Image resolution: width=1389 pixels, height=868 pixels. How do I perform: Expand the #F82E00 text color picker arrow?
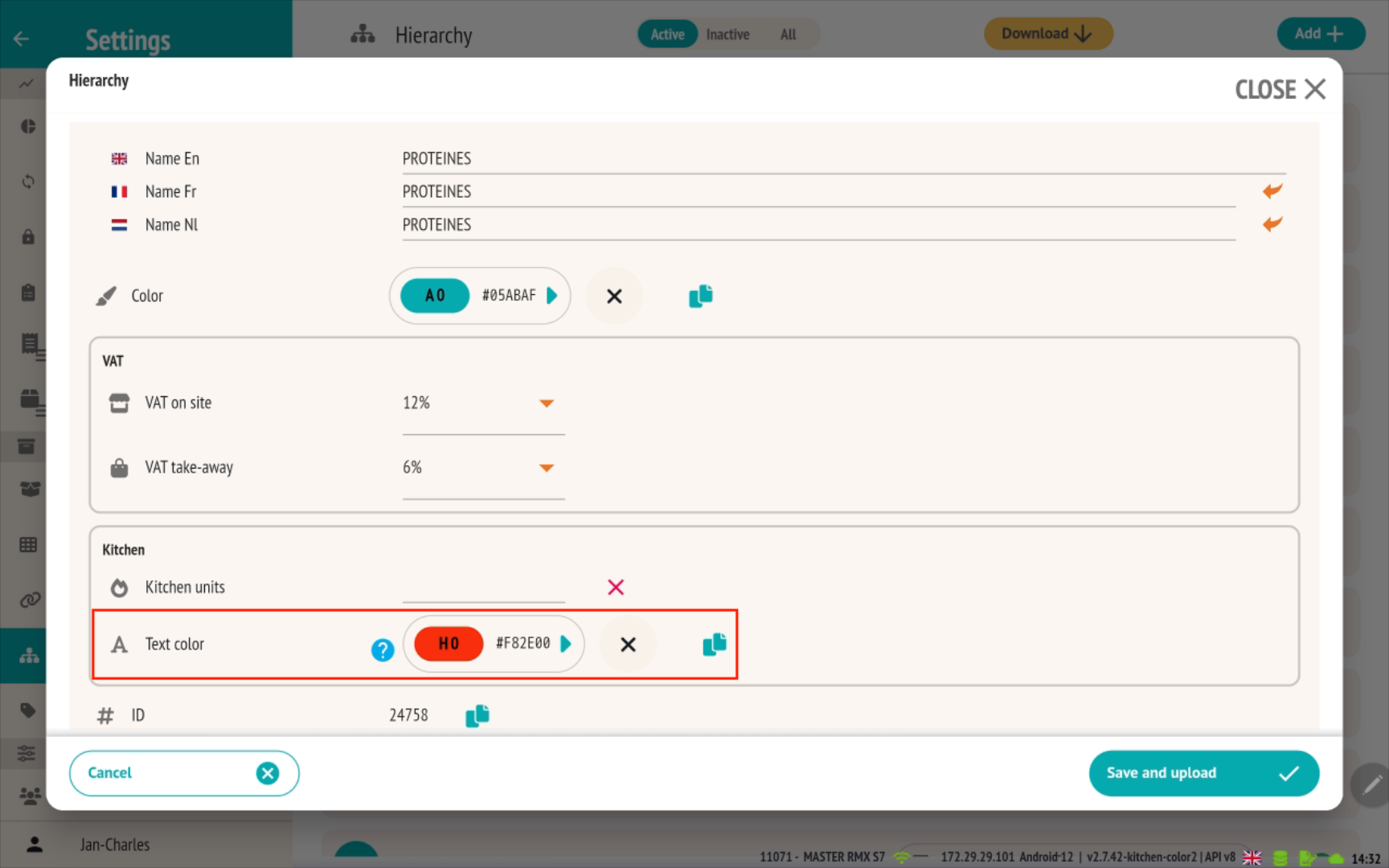point(566,644)
